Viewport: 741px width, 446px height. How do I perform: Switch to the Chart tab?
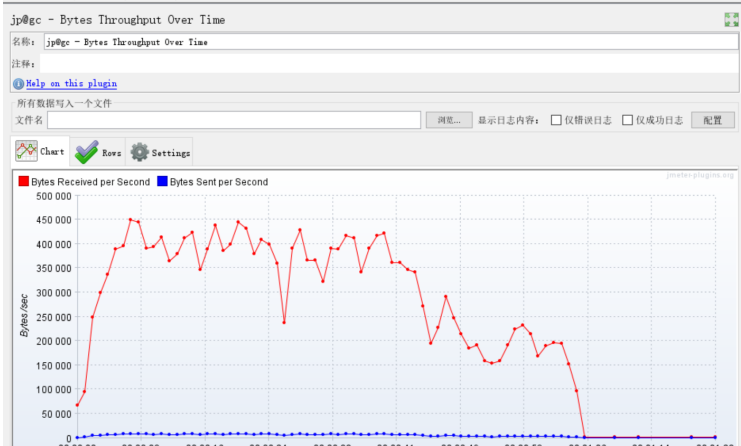[40, 151]
